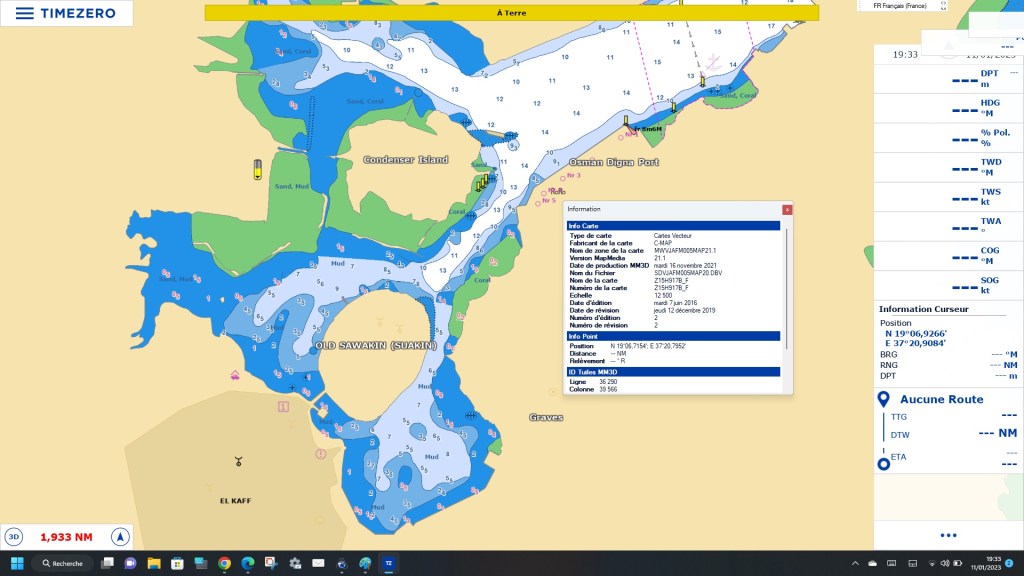Open the three-dots more options in data panel
This screenshot has width=1024, height=576.
948,536
